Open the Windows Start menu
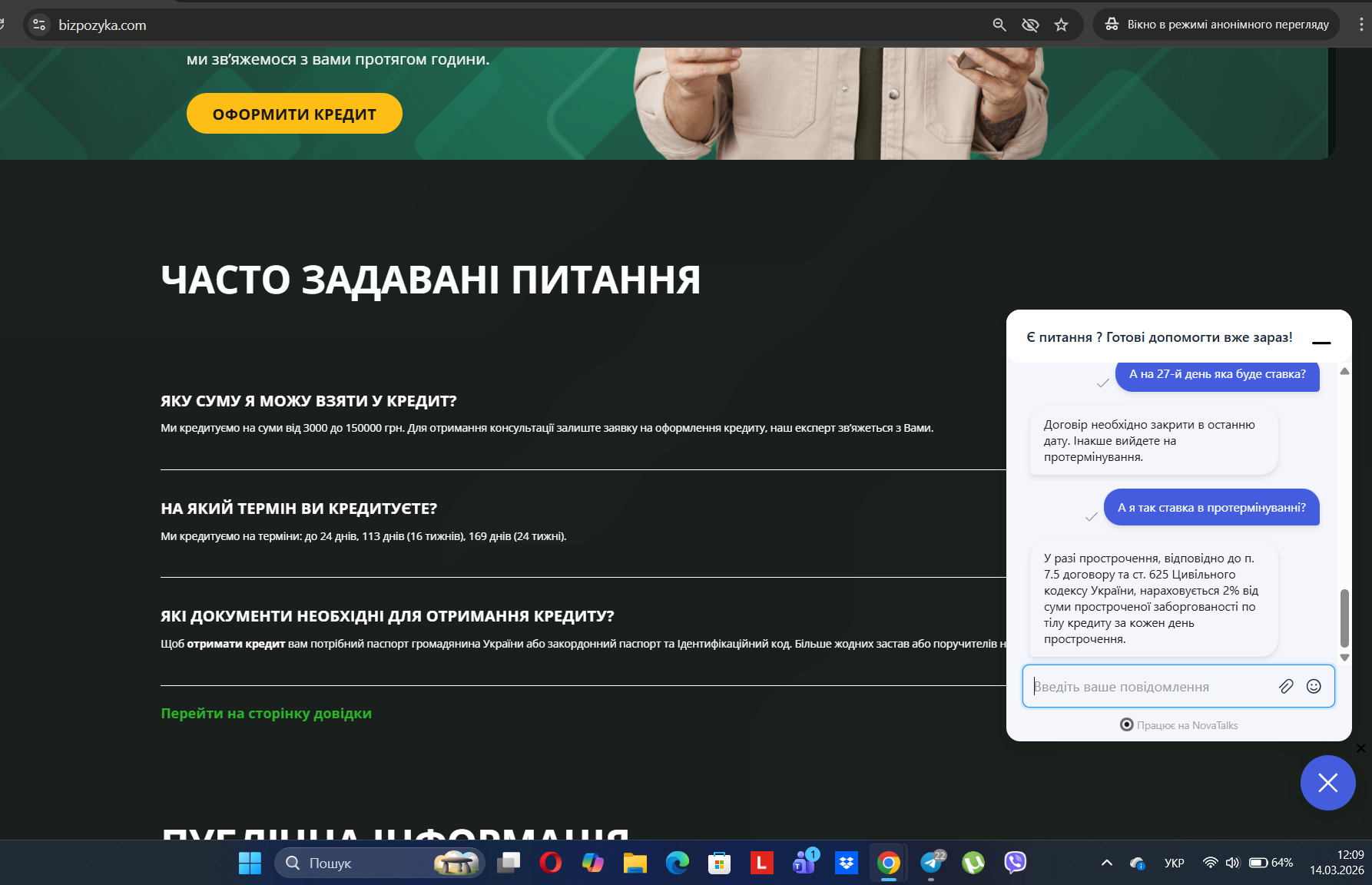 (250, 863)
